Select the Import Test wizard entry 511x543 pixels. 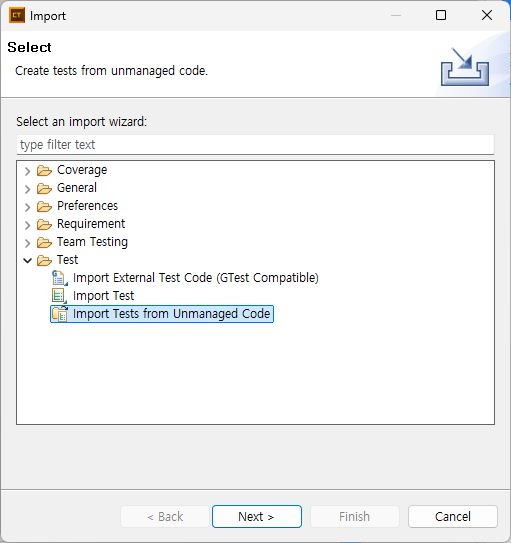[x=103, y=296]
